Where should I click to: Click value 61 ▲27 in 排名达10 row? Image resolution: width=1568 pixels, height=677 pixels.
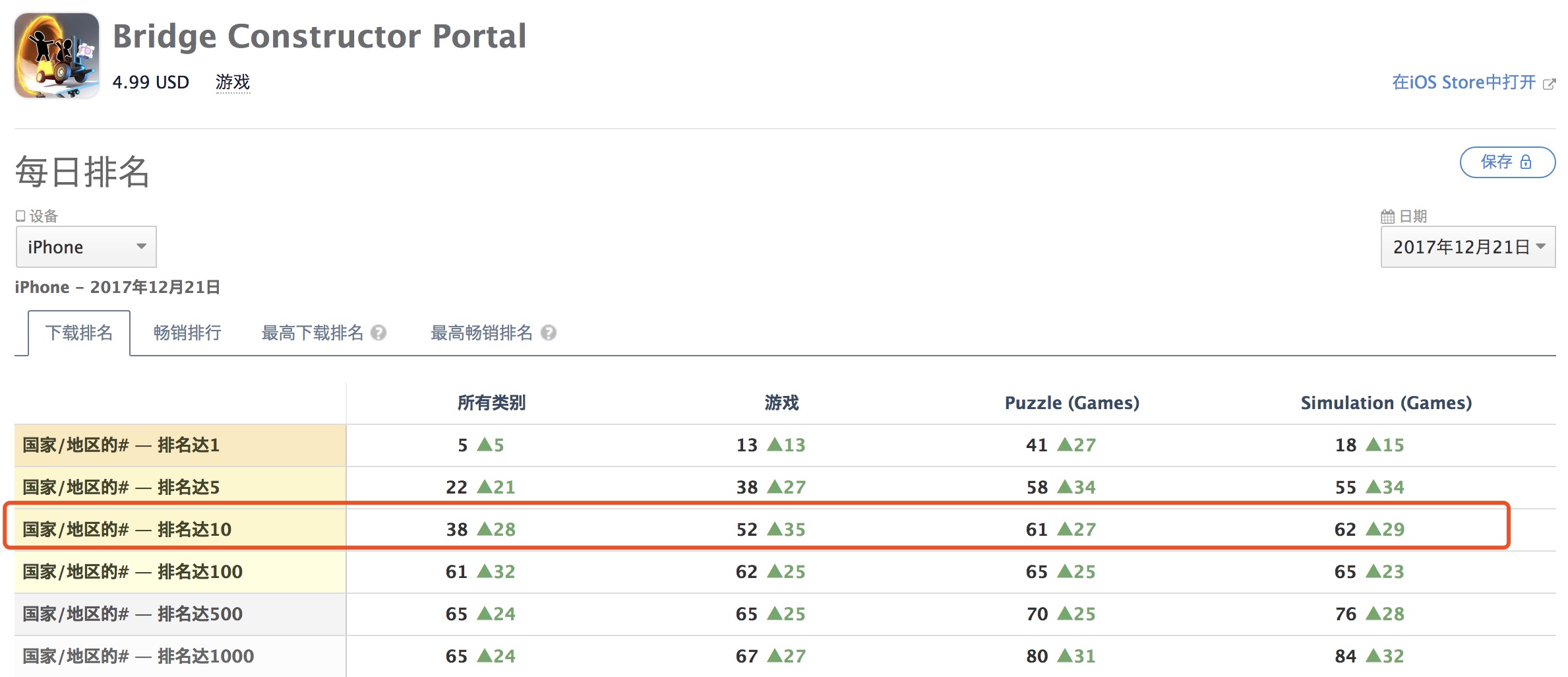tap(1061, 530)
